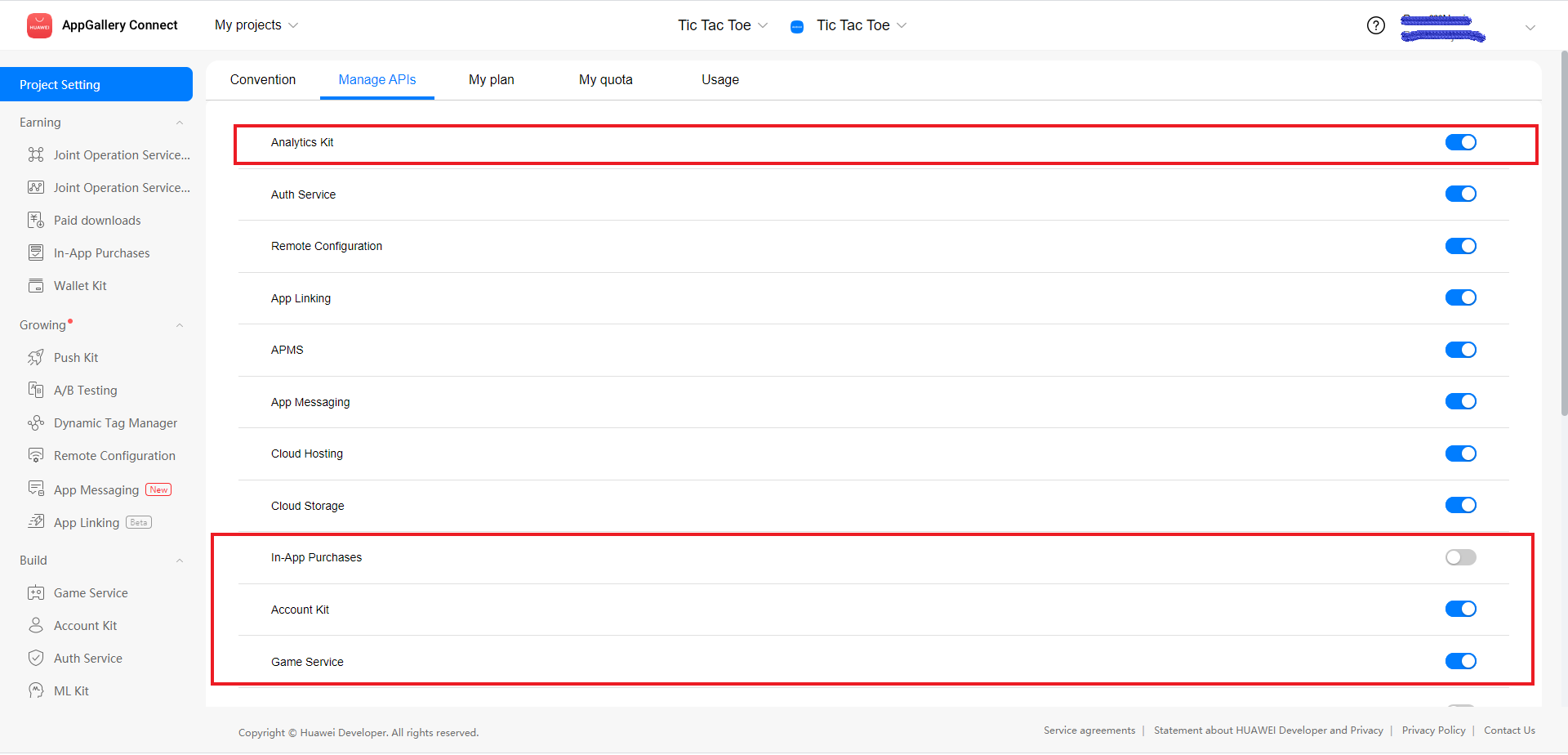The image size is (1568, 755).
Task: Open the Contact Us footer link
Action: pyautogui.click(x=1509, y=730)
